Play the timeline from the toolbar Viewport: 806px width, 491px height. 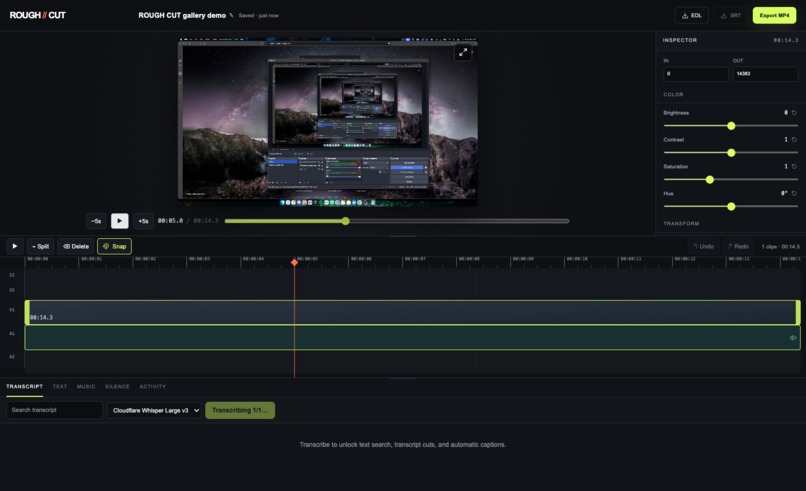[14, 246]
